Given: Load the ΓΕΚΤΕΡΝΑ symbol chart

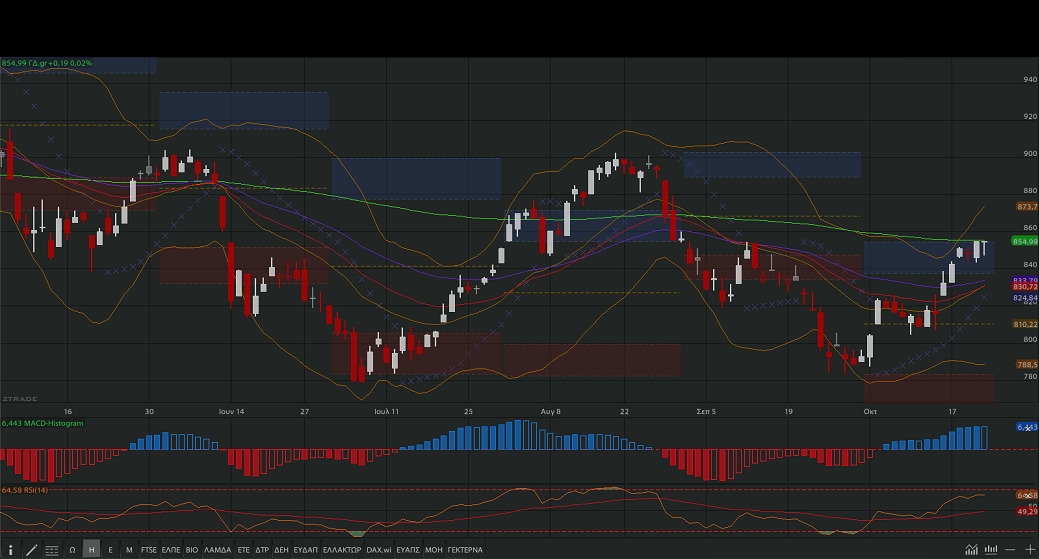Looking at the screenshot, I should [465, 550].
